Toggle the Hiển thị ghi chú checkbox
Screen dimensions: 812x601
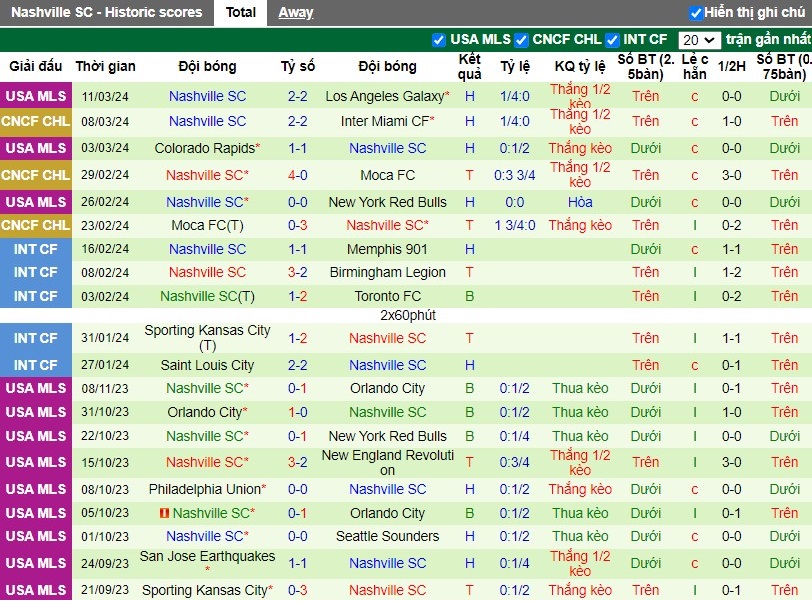pyautogui.click(x=695, y=13)
